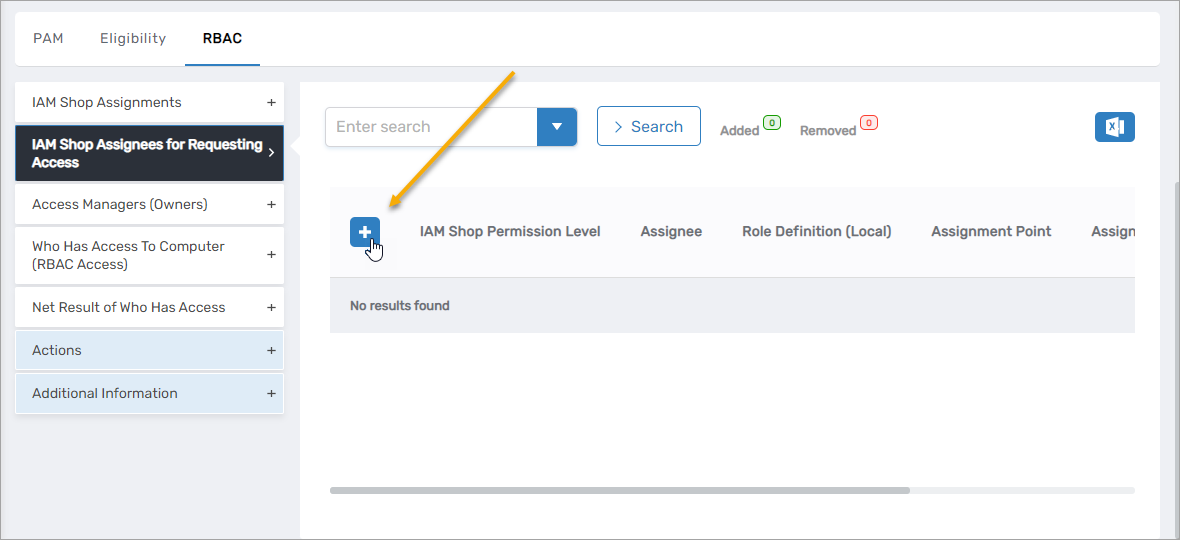Sort by Role Definition (Local) column
1180x540 pixels.
click(x=816, y=232)
